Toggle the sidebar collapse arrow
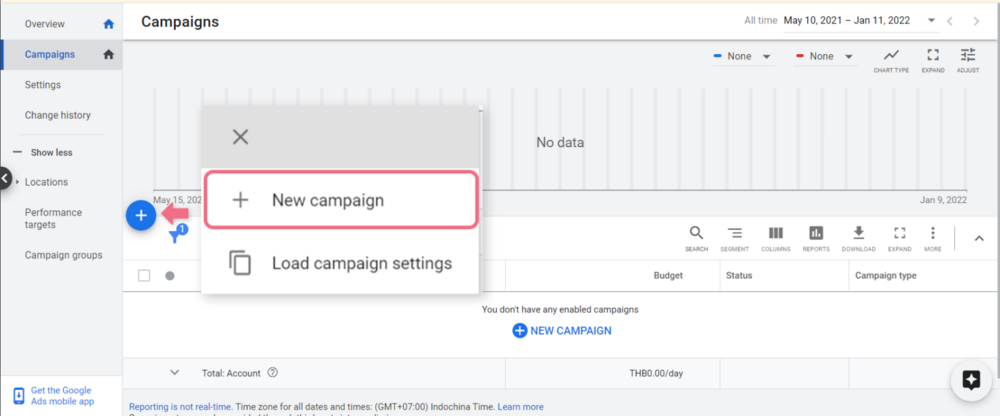The image size is (1000, 416). 4,179
